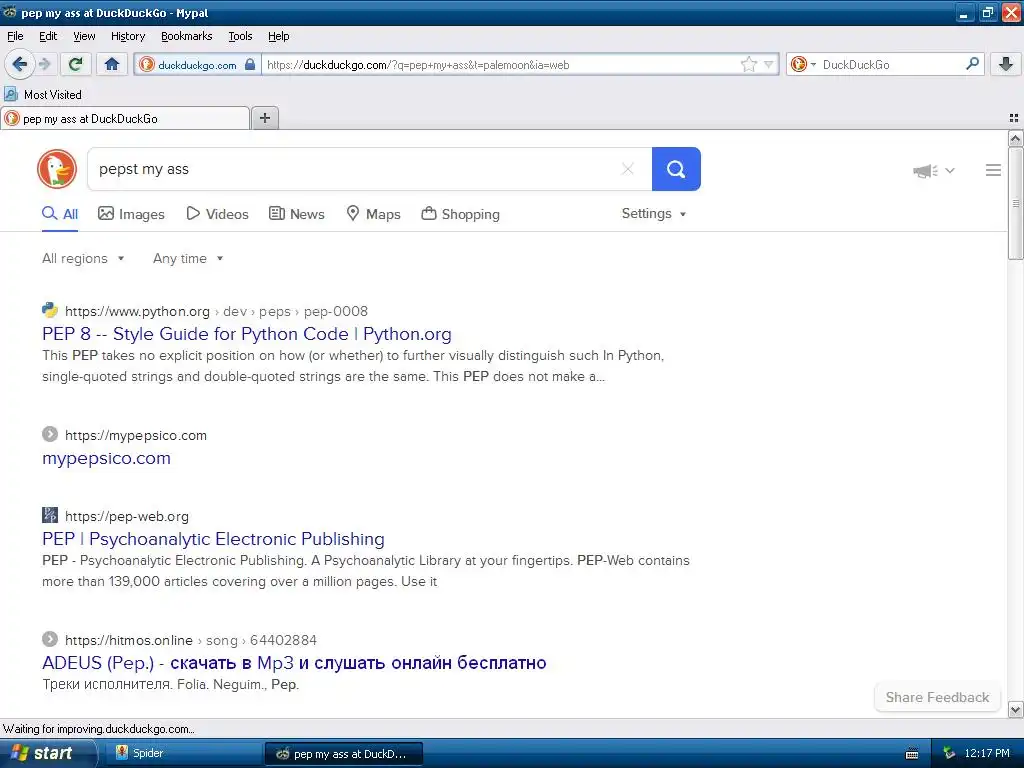The image size is (1024, 768).
Task: Open the Any time filter dropdown
Action: point(188,259)
